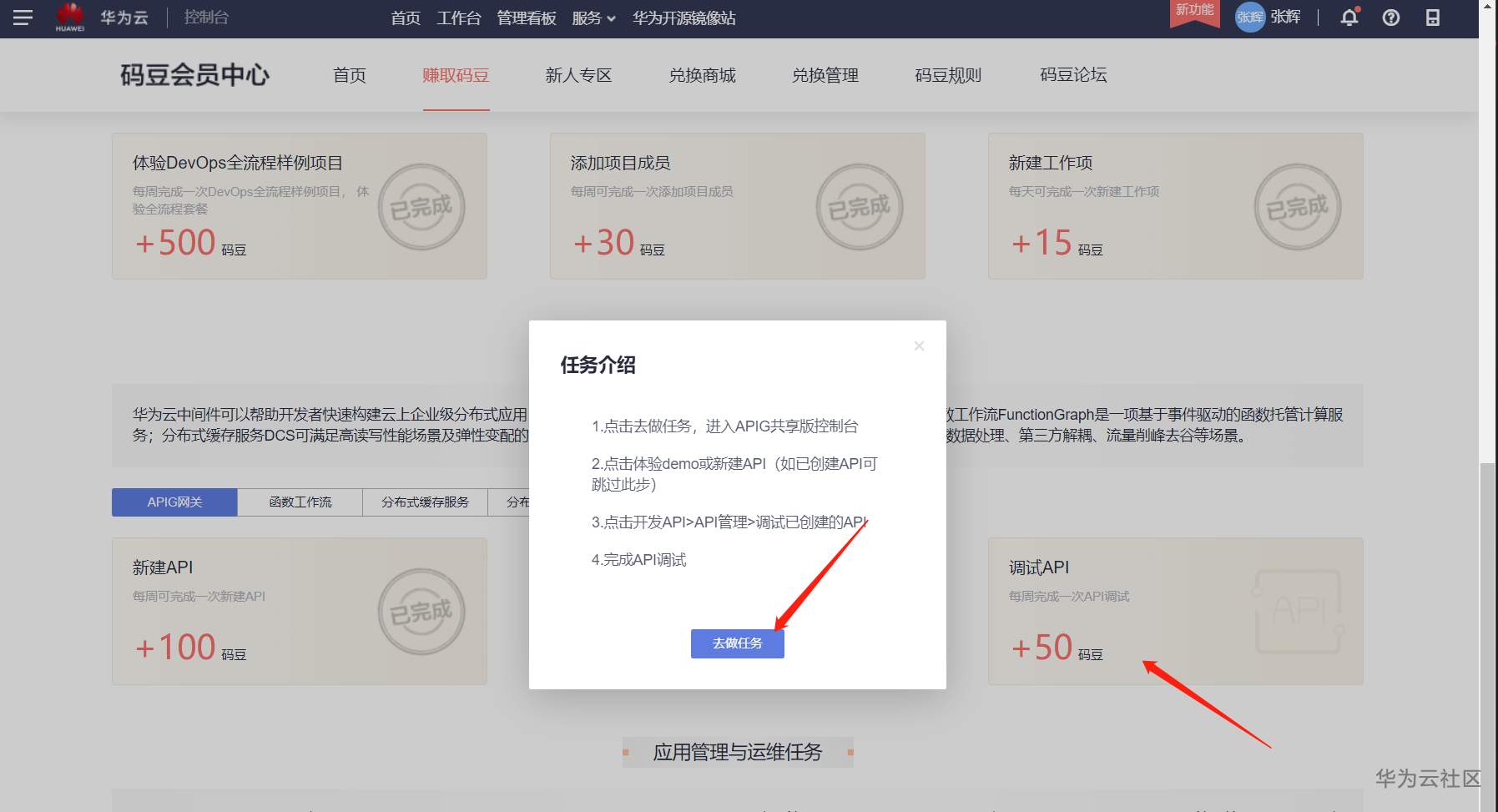
Task: Open the help question mark icon
Action: (x=1391, y=18)
